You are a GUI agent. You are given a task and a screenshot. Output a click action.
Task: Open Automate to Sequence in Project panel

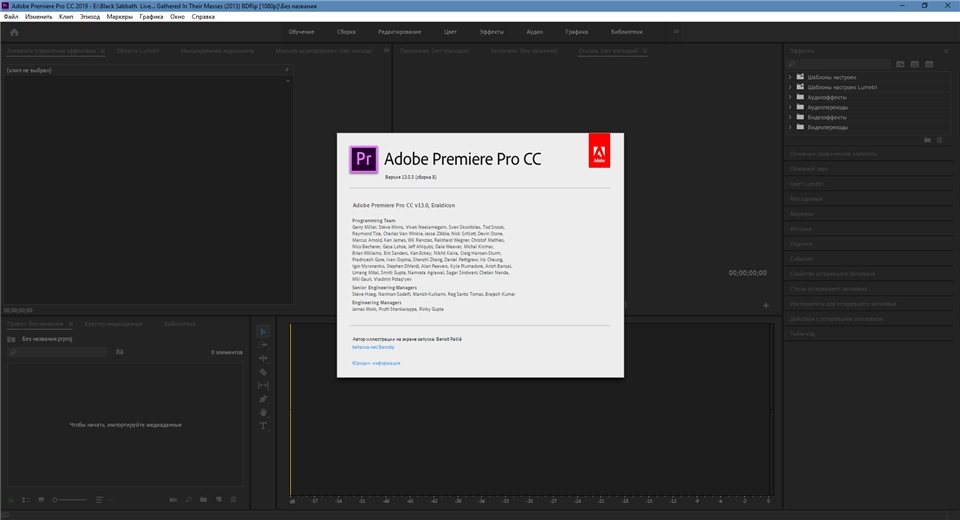click(173, 500)
